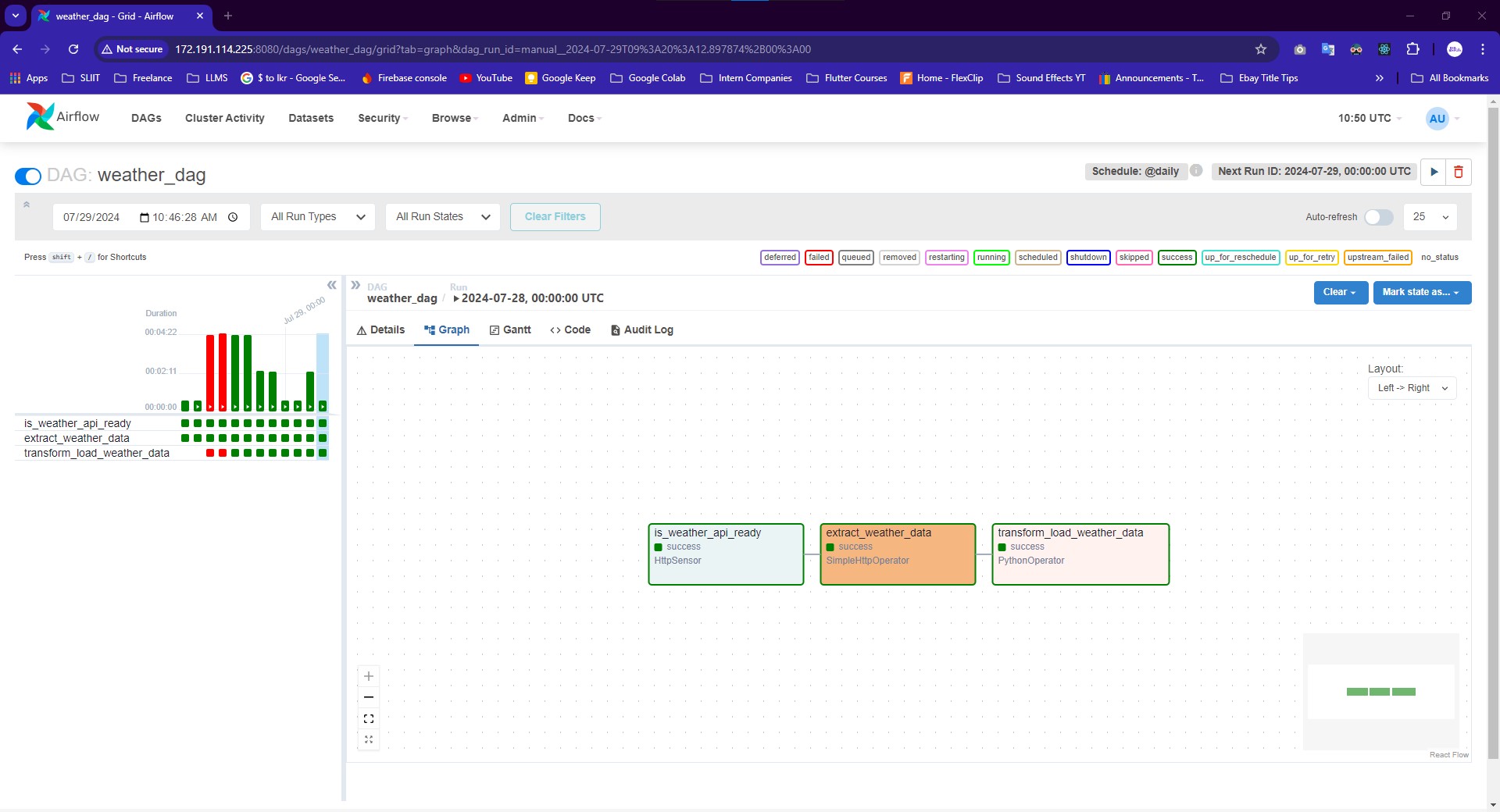Filter by failed state tag

coord(819,257)
